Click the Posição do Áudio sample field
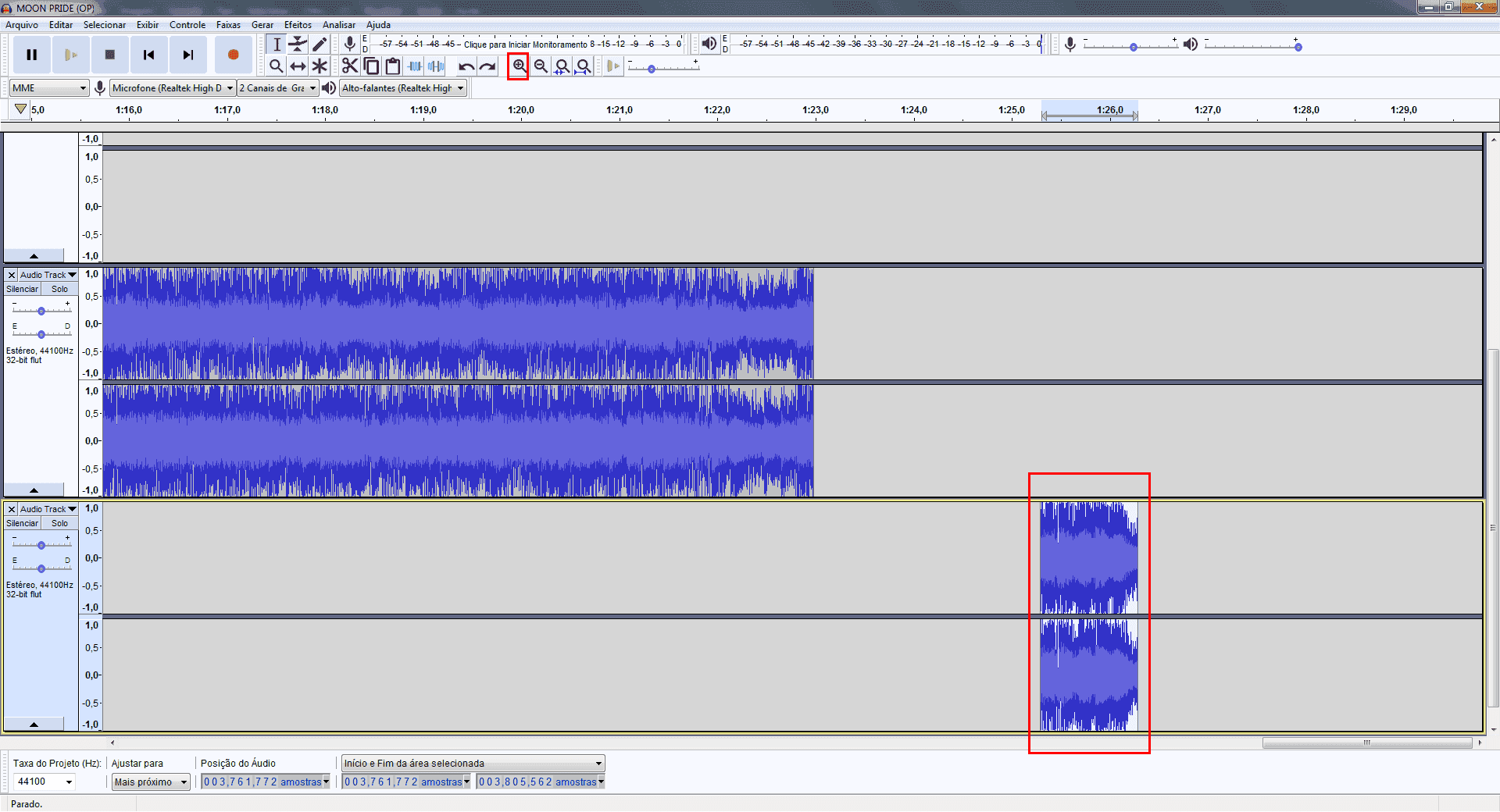 (x=266, y=782)
